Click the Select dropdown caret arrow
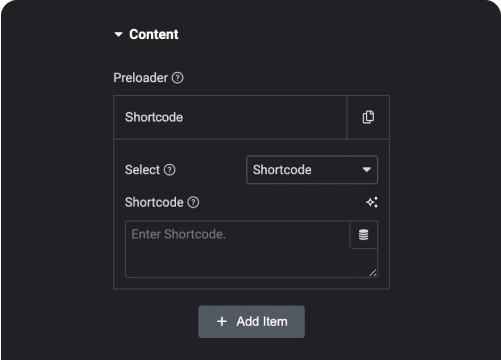This screenshot has width=501, height=360. coord(367,170)
